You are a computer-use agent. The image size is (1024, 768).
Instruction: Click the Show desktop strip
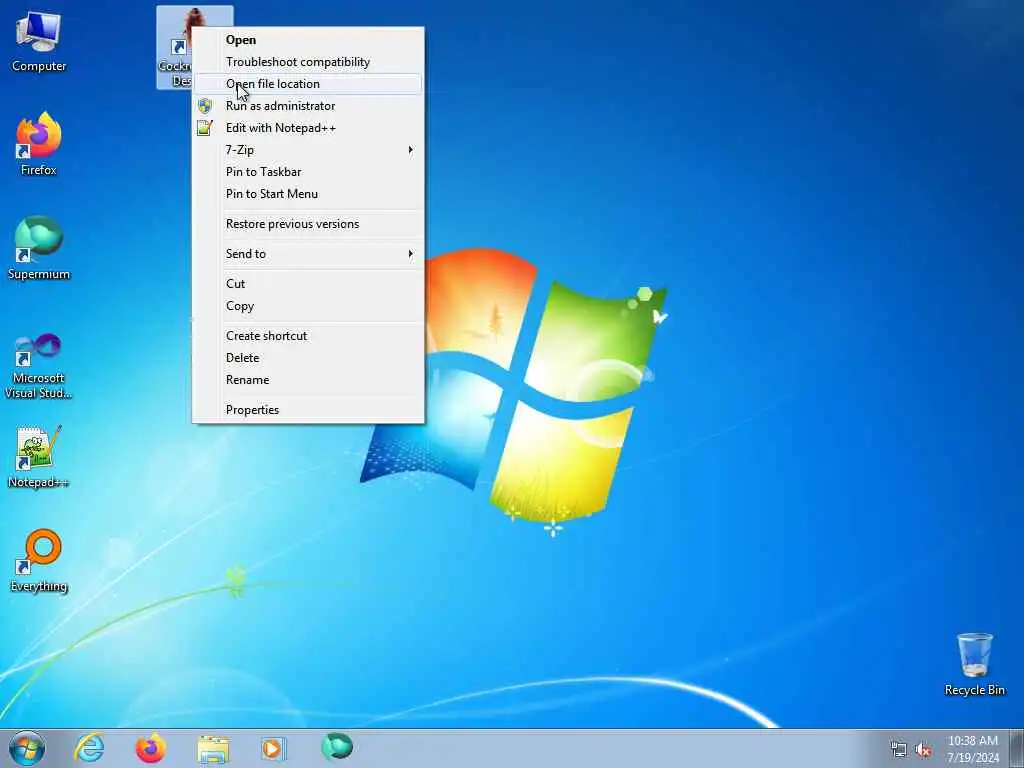pyautogui.click(x=1016, y=749)
